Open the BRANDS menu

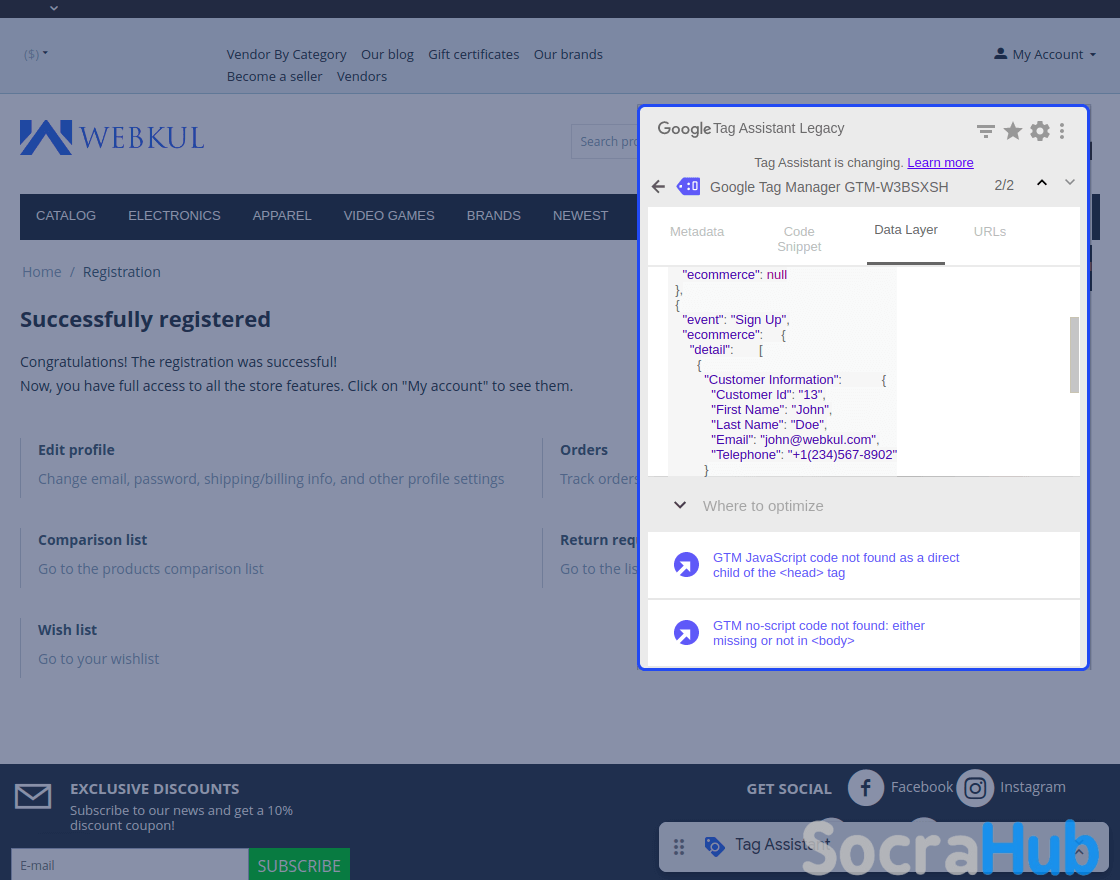[x=494, y=216]
